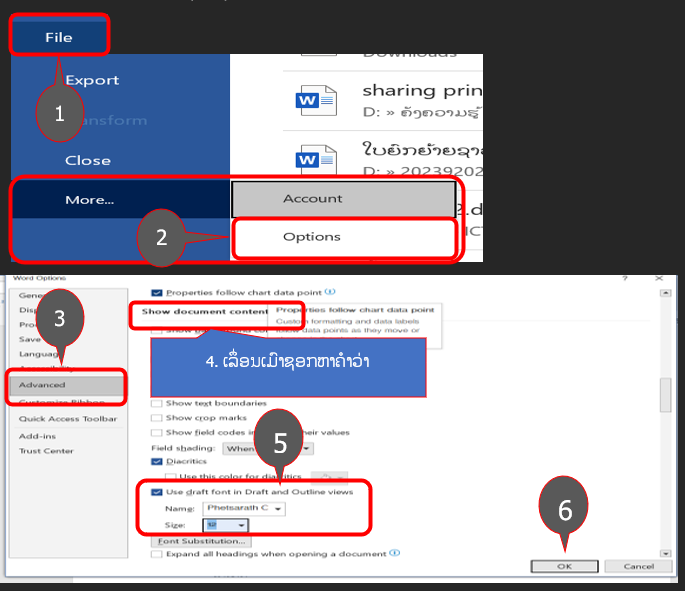
Task: Open the File tab
Action: (58, 37)
